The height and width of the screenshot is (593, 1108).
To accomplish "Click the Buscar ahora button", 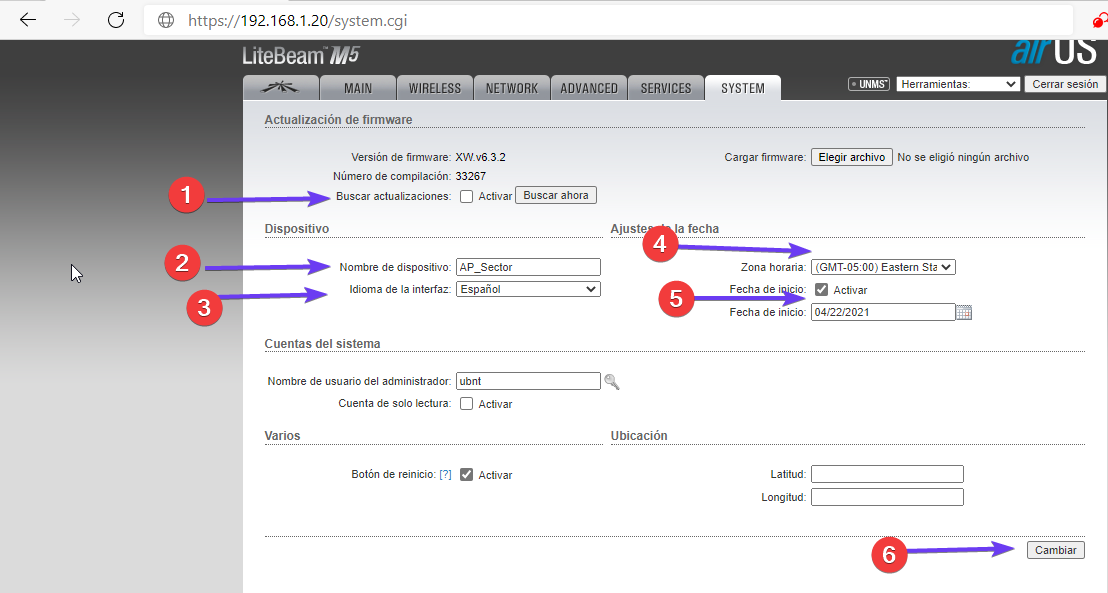I will tap(556, 195).
